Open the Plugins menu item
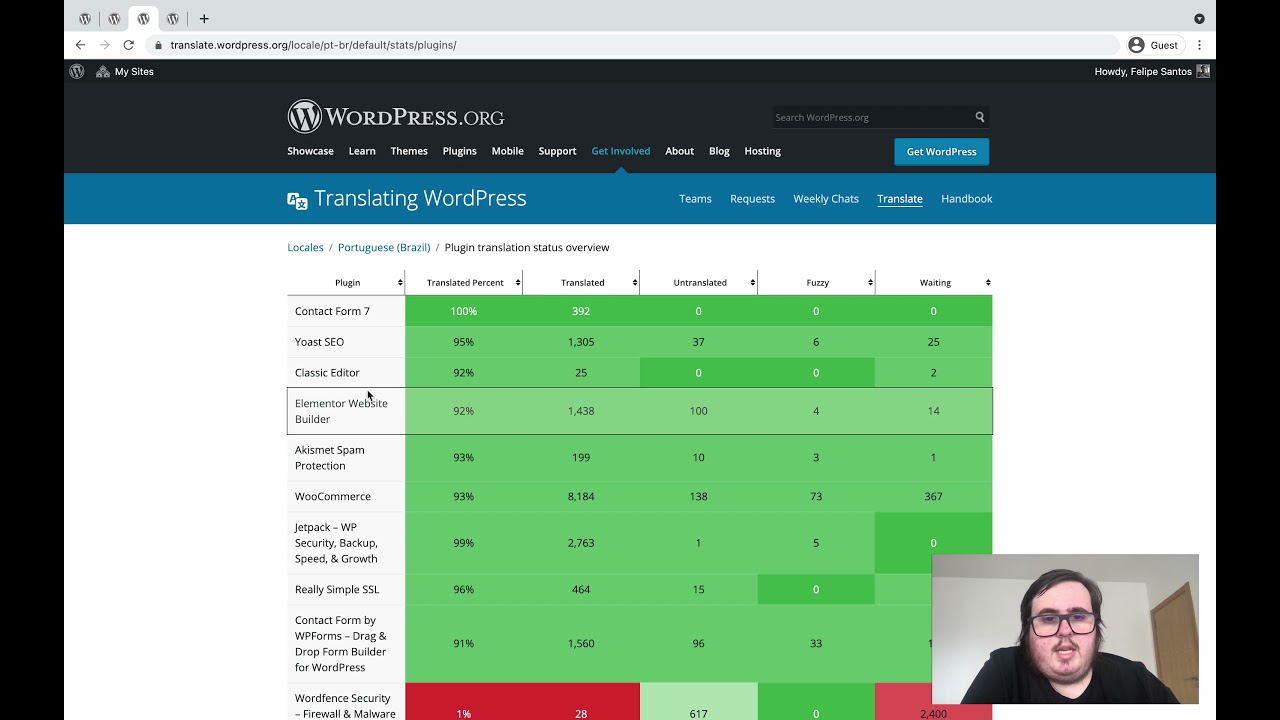This screenshot has height=720, width=1280. 459,151
